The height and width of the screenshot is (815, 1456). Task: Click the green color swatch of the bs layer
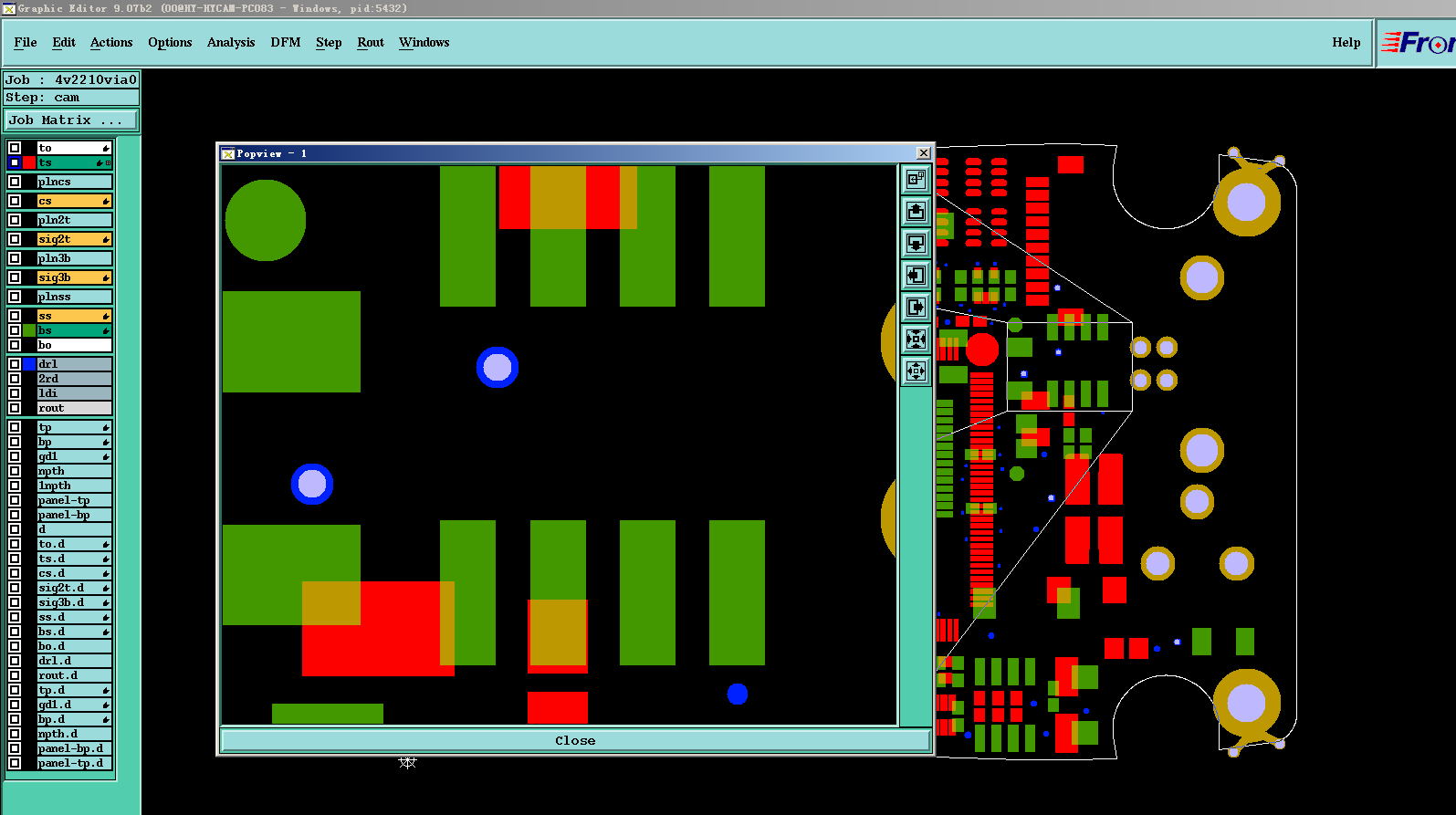(29, 330)
